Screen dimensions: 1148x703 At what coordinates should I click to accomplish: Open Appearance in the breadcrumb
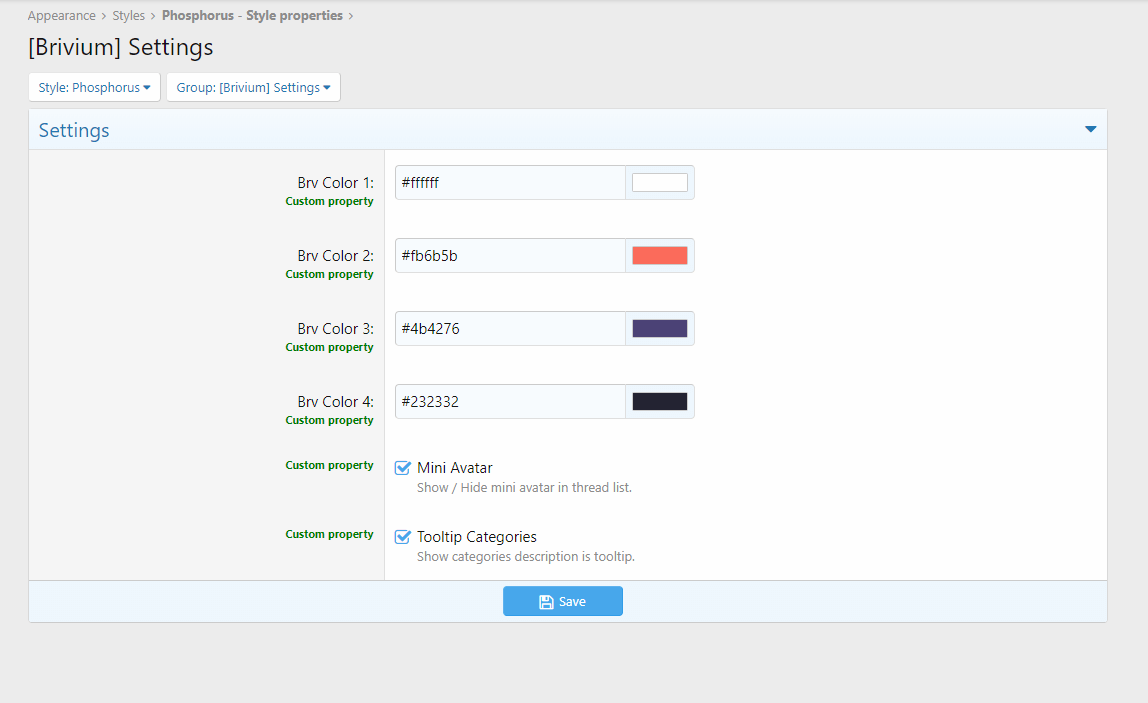point(62,16)
